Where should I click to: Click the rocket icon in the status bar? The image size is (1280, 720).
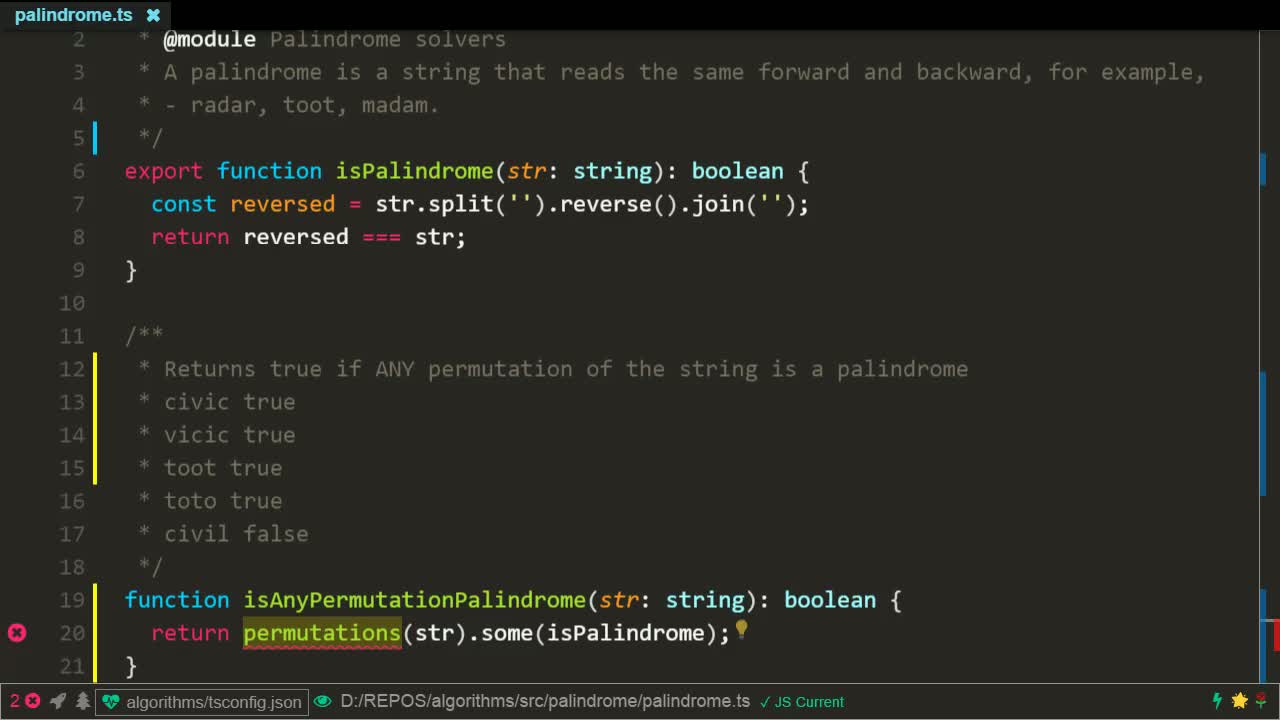tap(58, 702)
